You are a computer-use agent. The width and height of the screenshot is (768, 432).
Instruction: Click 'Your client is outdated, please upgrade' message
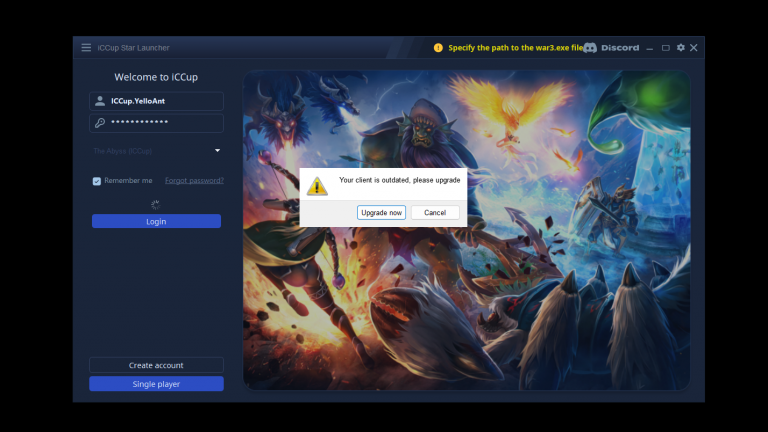coord(400,180)
